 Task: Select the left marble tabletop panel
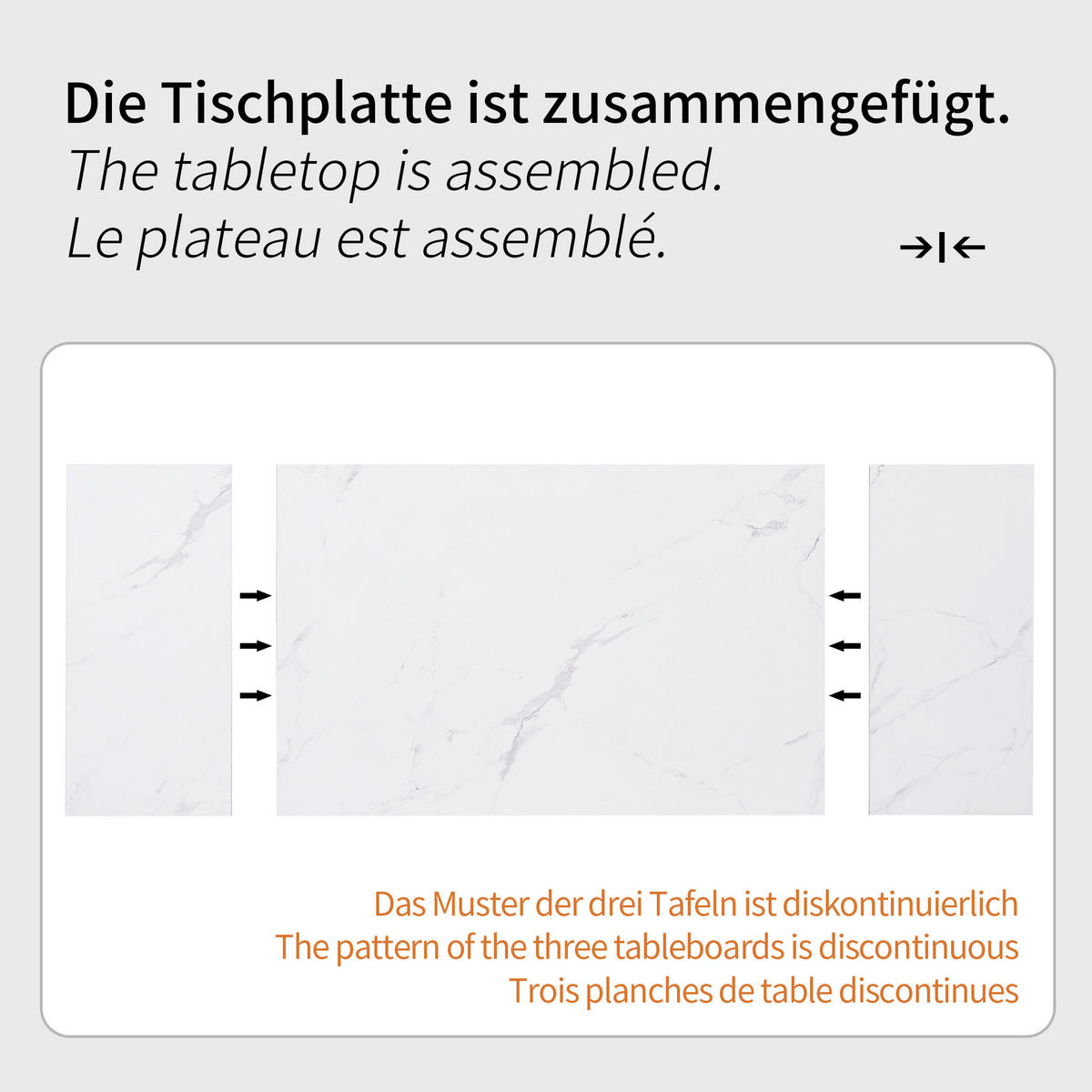click(x=148, y=640)
